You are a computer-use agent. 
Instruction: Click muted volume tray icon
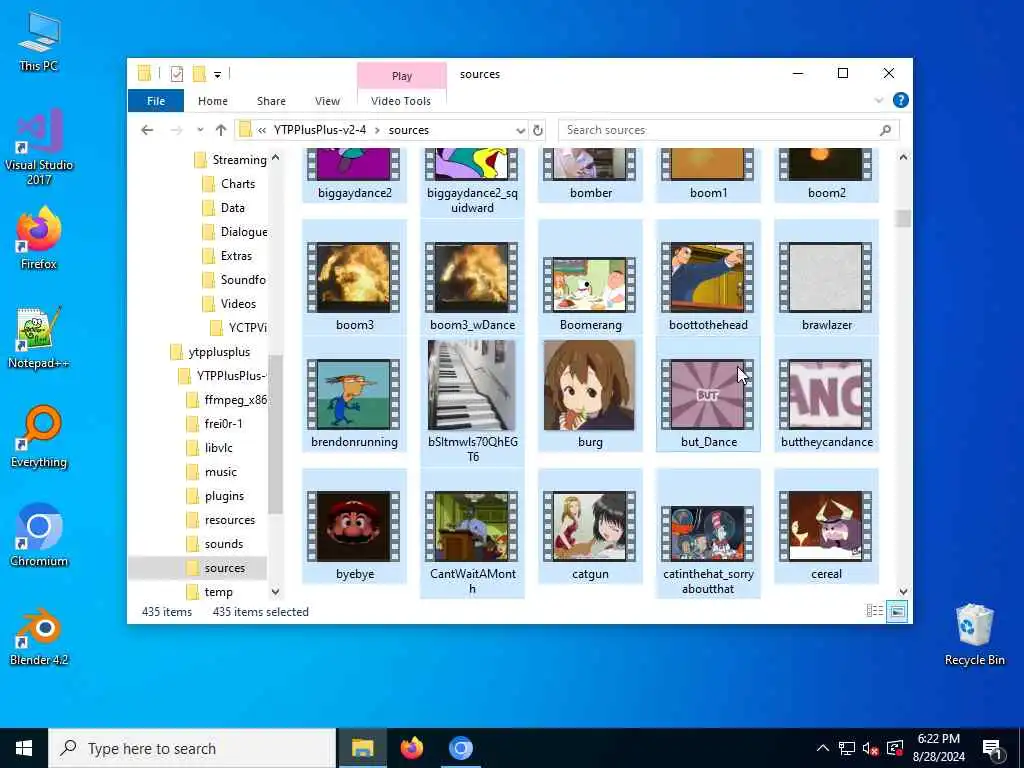click(870, 748)
